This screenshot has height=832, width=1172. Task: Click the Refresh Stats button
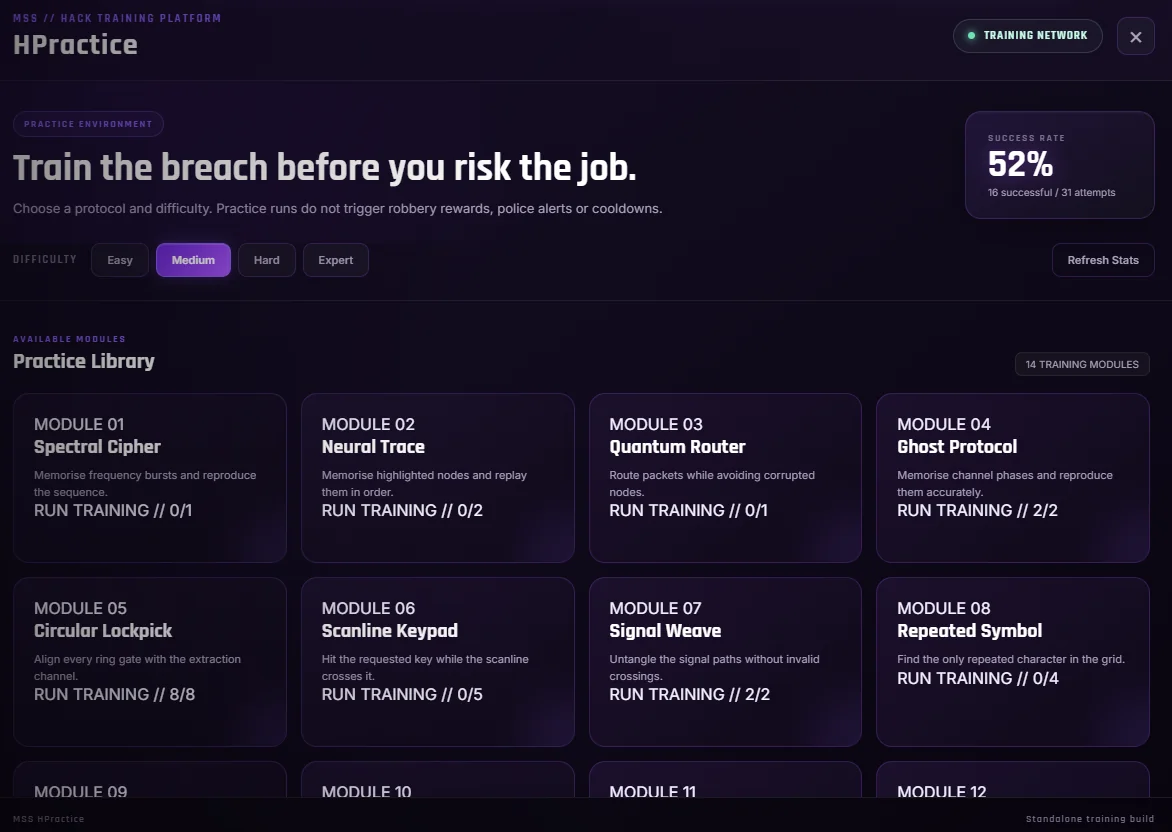click(x=1102, y=260)
